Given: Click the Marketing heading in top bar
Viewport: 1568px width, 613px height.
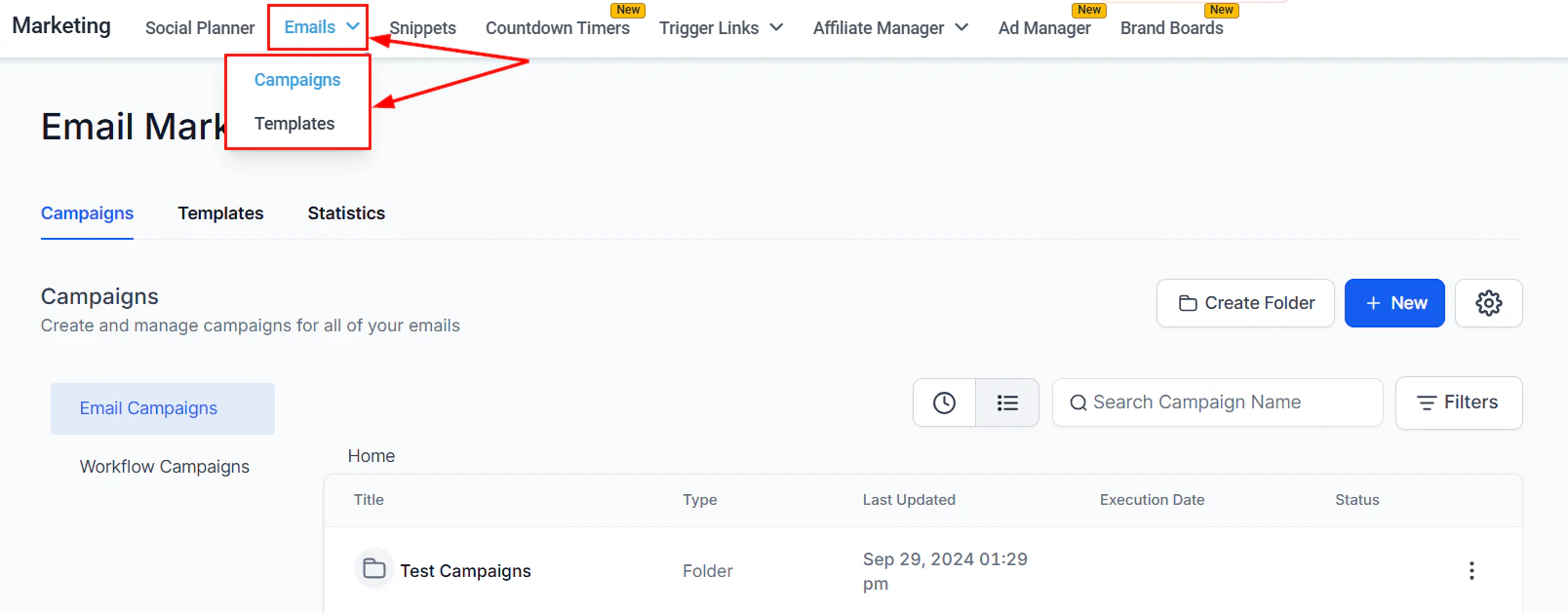Looking at the screenshot, I should pyautogui.click(x=61, y=25).
